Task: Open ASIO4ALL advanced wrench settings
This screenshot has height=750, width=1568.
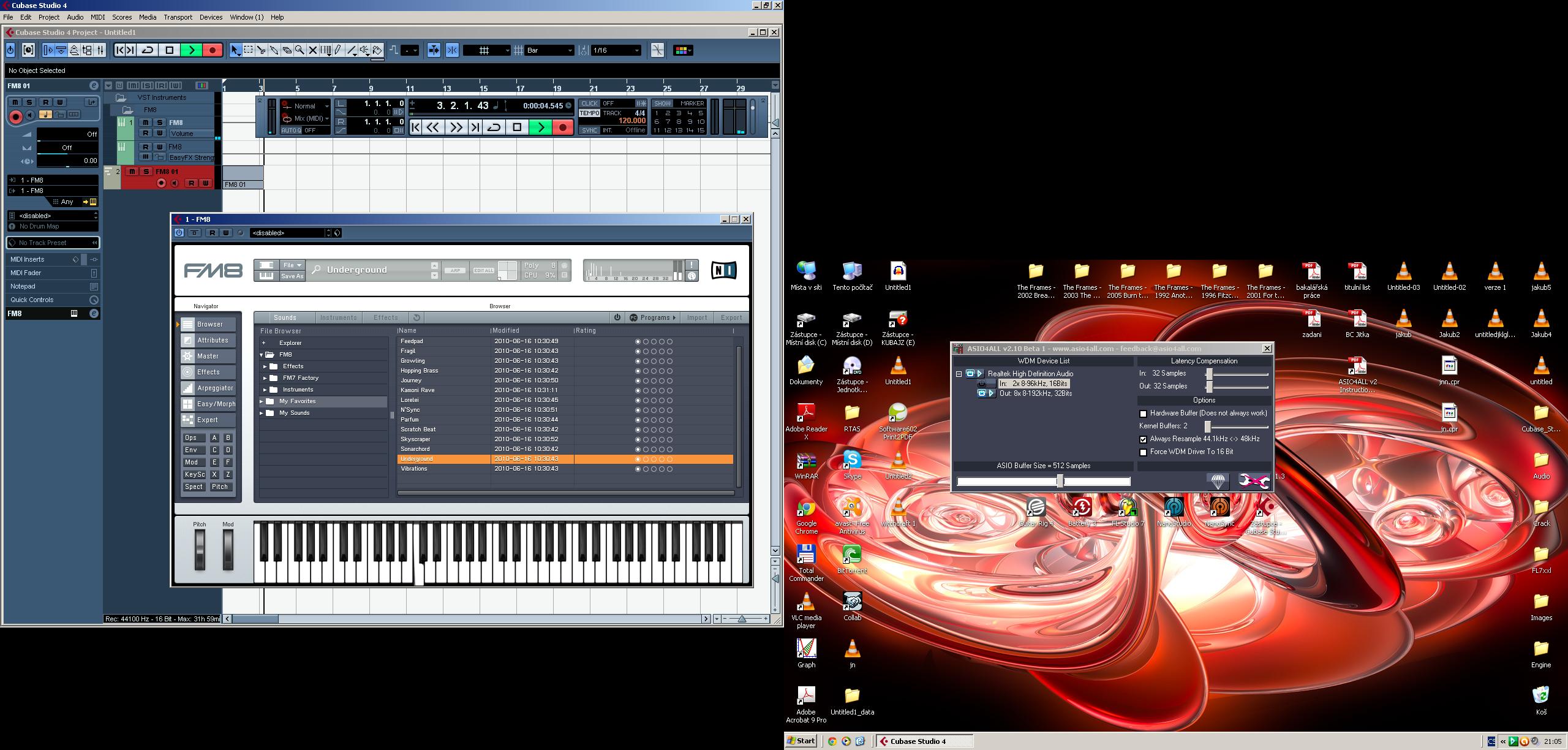Action: point(1253,481)
